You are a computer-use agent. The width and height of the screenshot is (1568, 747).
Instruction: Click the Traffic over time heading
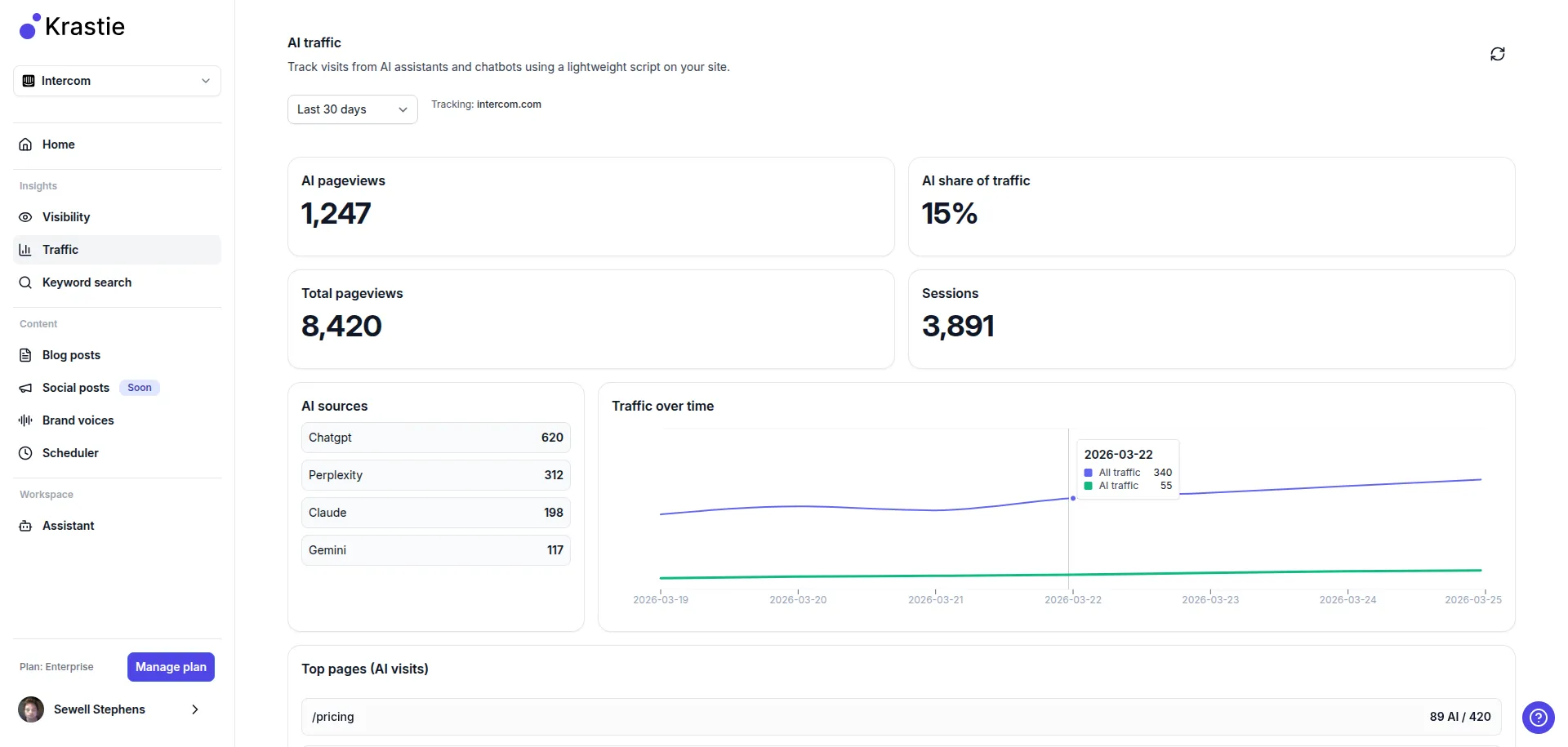point(663,406)
